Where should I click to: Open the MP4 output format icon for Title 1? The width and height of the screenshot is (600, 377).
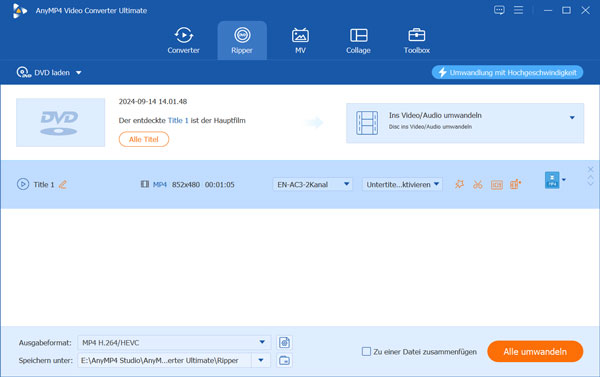tap(552, 180)
